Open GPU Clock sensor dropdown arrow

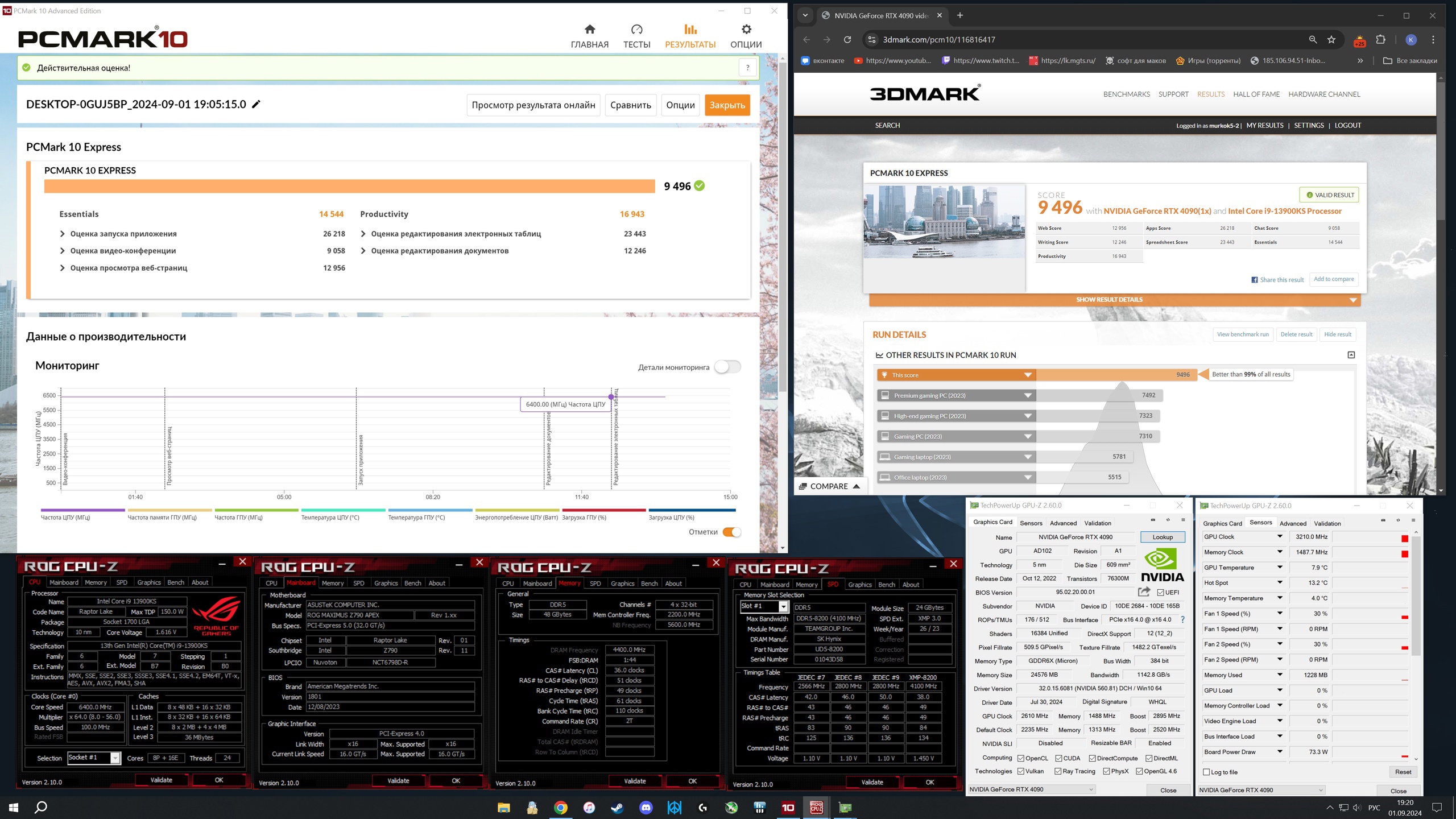1280,536
